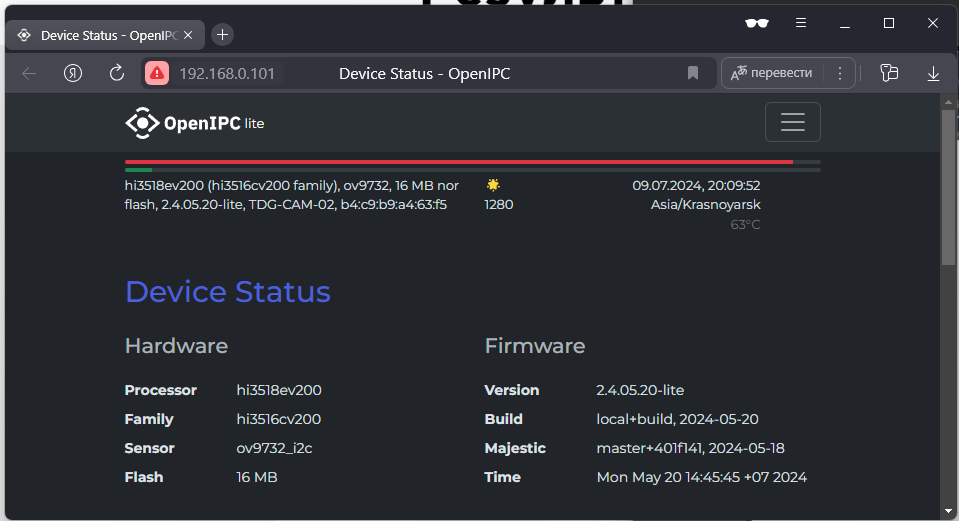Click the Device Status heading
959x521 pixels.
click(x=227, y=292)
